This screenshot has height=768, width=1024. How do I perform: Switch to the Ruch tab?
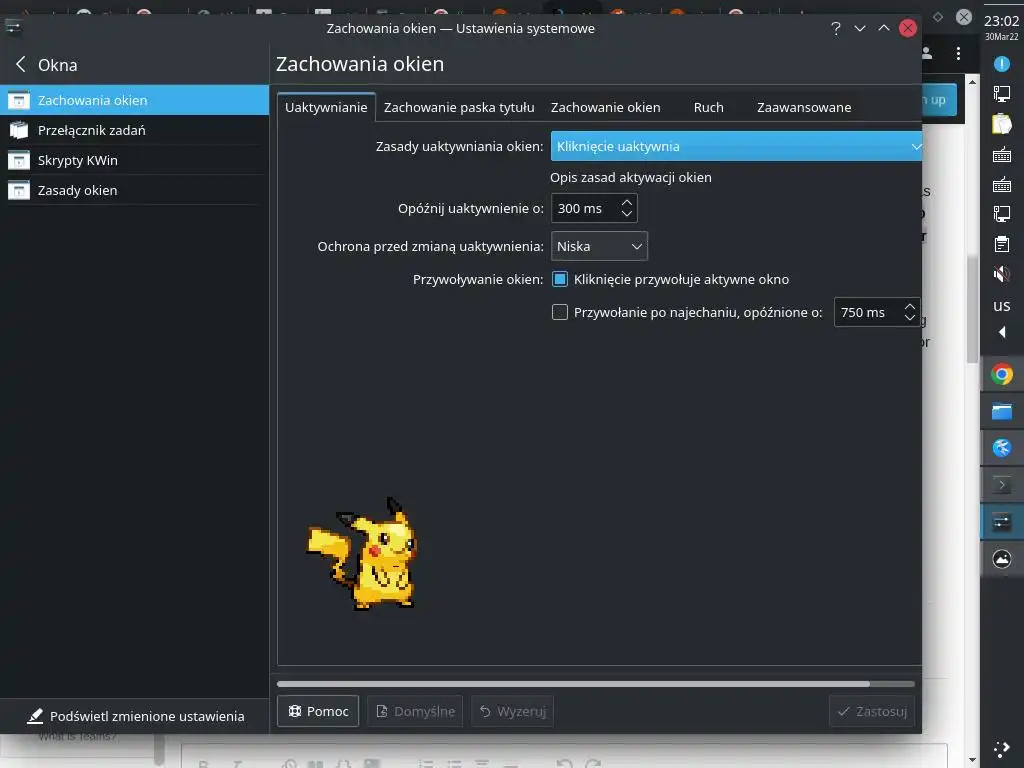point(709,107)
